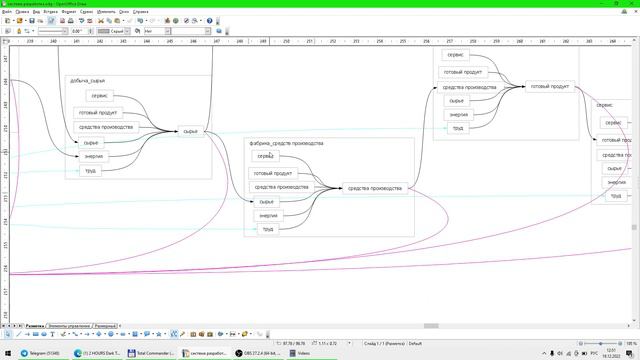Save the drawing with Save icon
The width and height of the screenshot is (640, 360).
[x=31, y=21]
